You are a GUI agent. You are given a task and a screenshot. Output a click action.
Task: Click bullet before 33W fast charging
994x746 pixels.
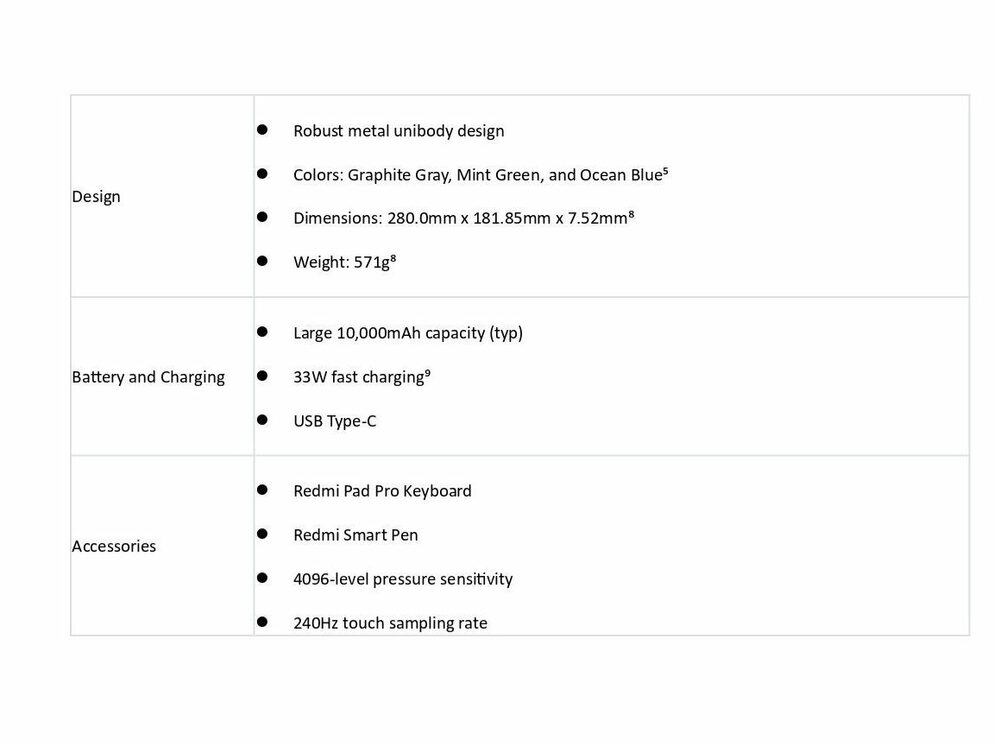tap(262, 376)
